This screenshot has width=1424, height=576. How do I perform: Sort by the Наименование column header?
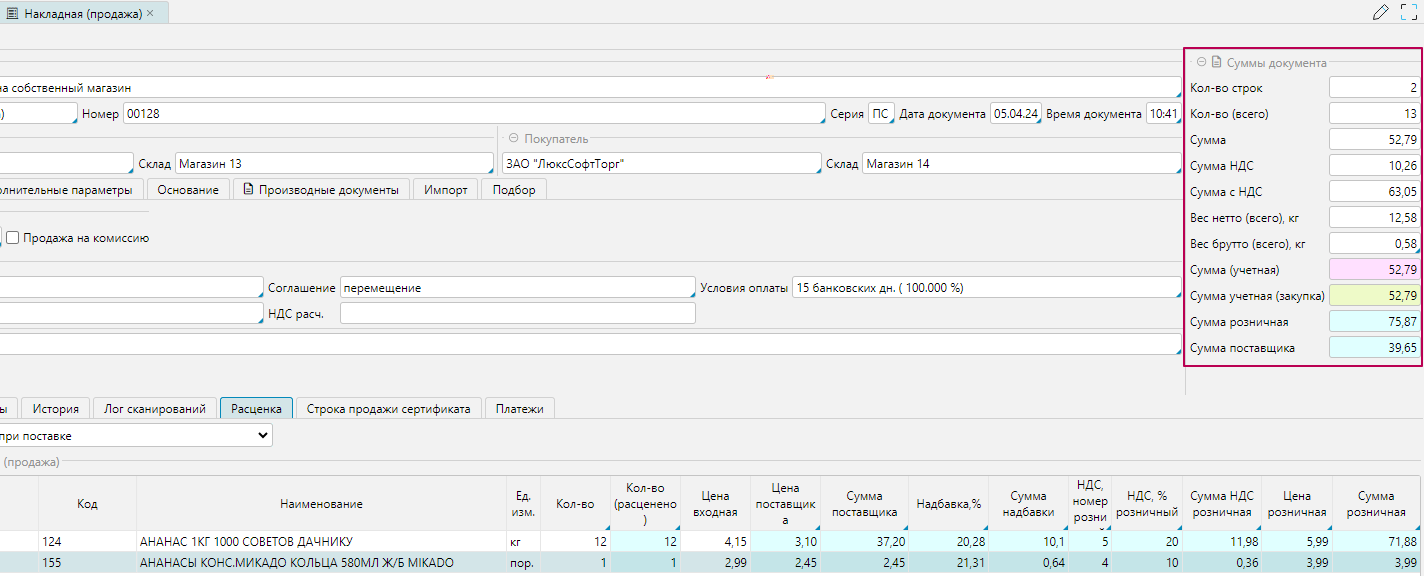pos(320,504)
